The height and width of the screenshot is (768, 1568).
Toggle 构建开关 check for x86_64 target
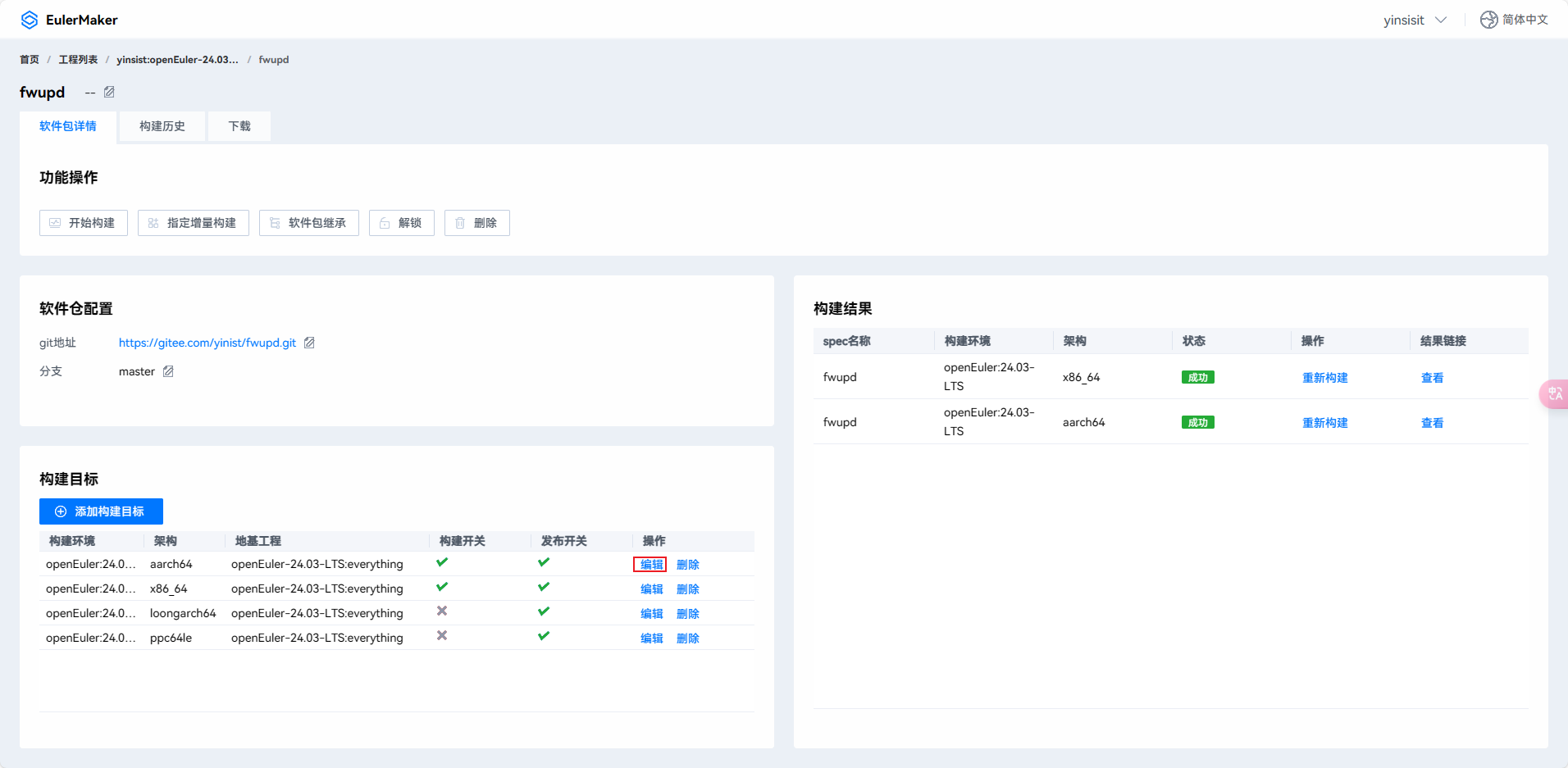click(442, 587)
